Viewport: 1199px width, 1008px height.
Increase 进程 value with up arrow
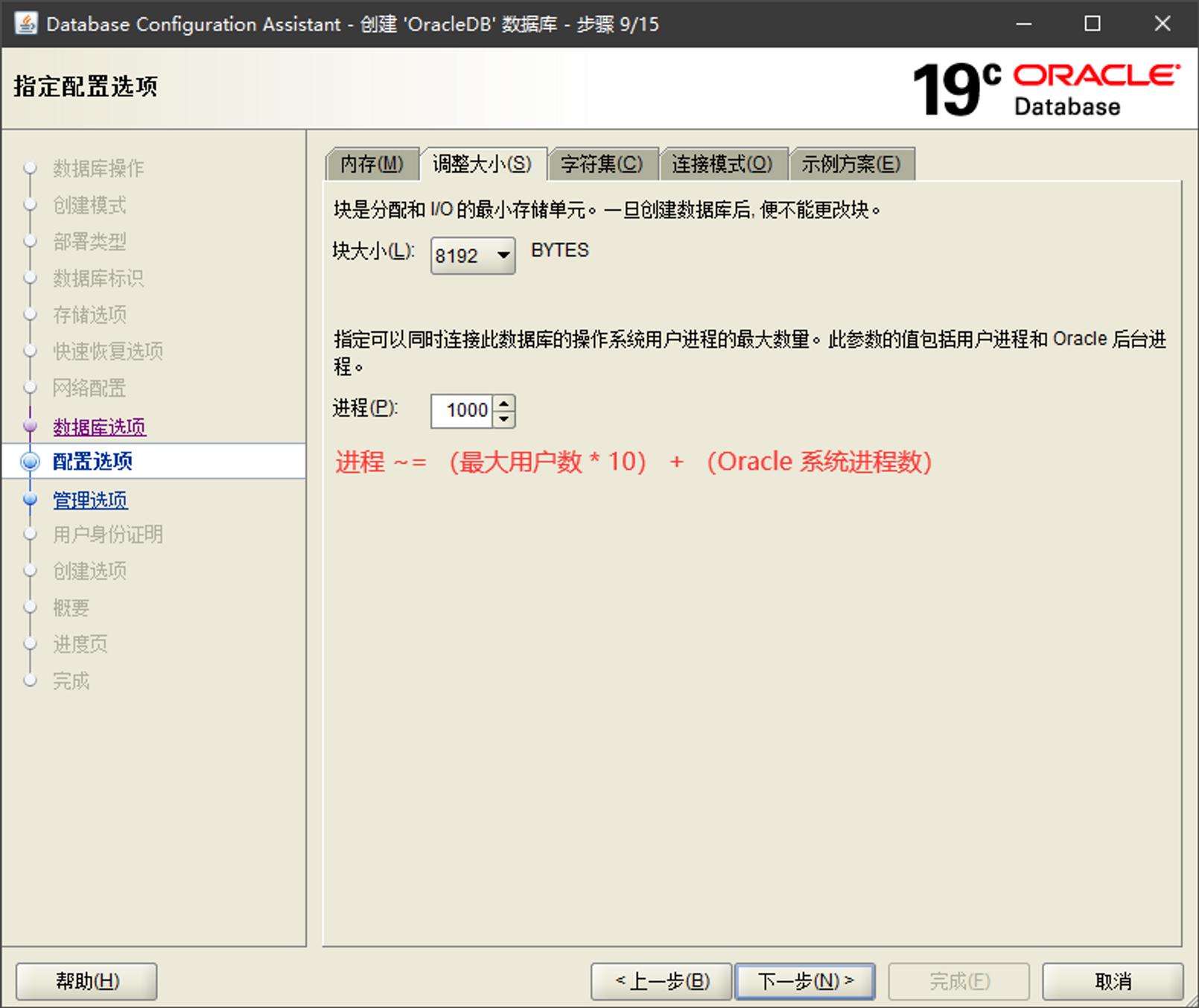point(504,403)
